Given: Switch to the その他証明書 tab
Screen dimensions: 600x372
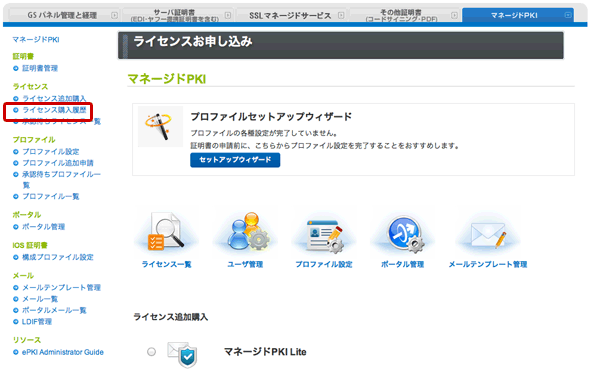Looking at the screenshot, I should tap(404, 15).
